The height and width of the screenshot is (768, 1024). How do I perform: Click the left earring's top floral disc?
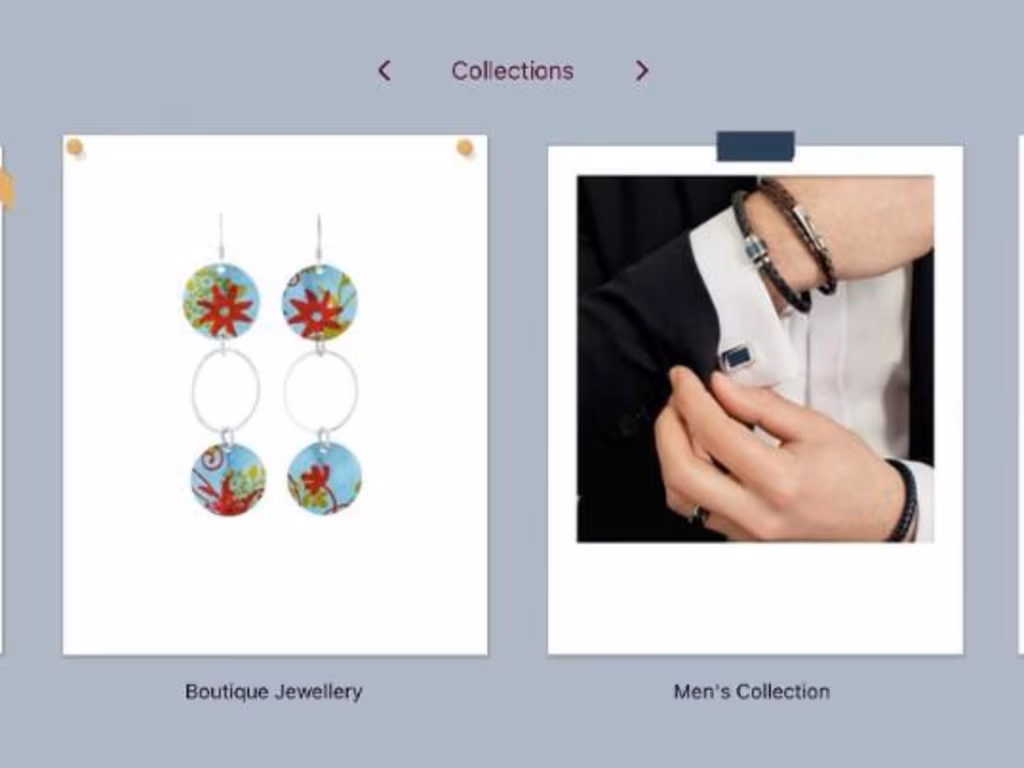click(221, 301)
